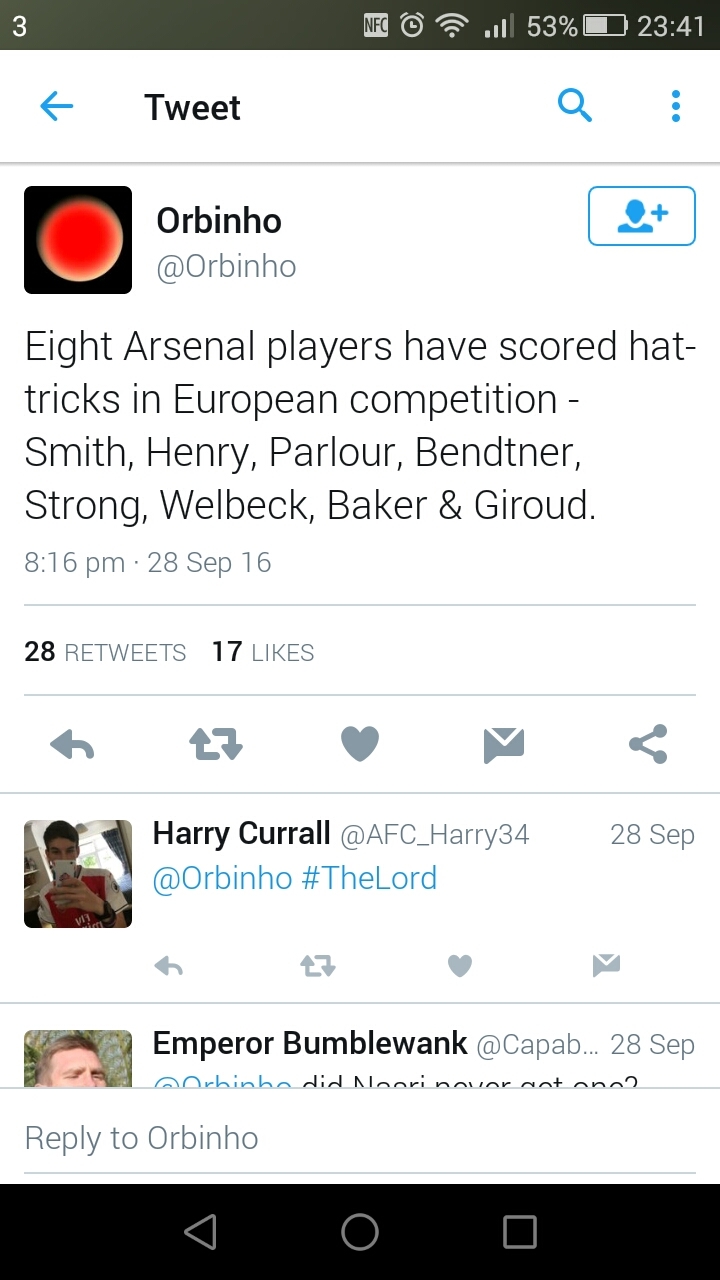The height and width of the screenshot is (1280, 720).
Task: Follow Orbinho with the add-user button
Action: 641,216
